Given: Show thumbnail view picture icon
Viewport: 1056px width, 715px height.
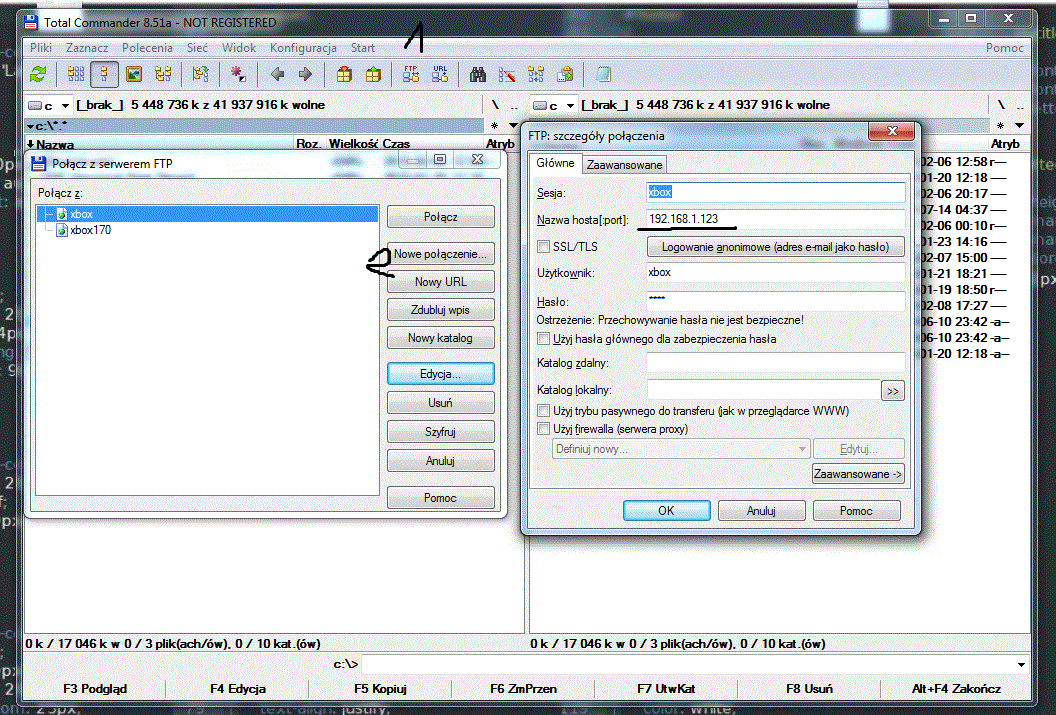Looking at the screenshot, I should [134, 74].
